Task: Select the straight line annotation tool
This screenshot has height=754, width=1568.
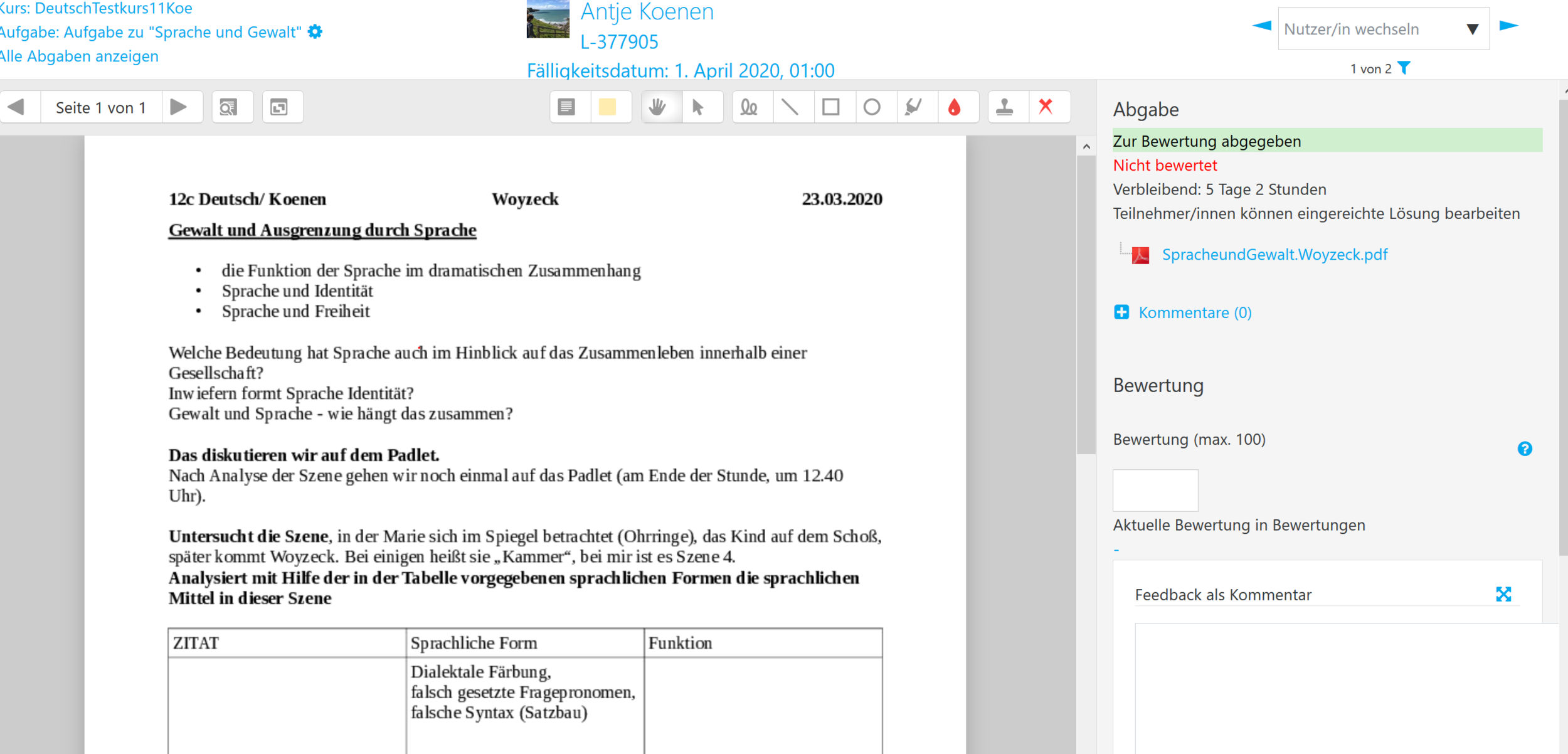Action: [x=790, y=107]
